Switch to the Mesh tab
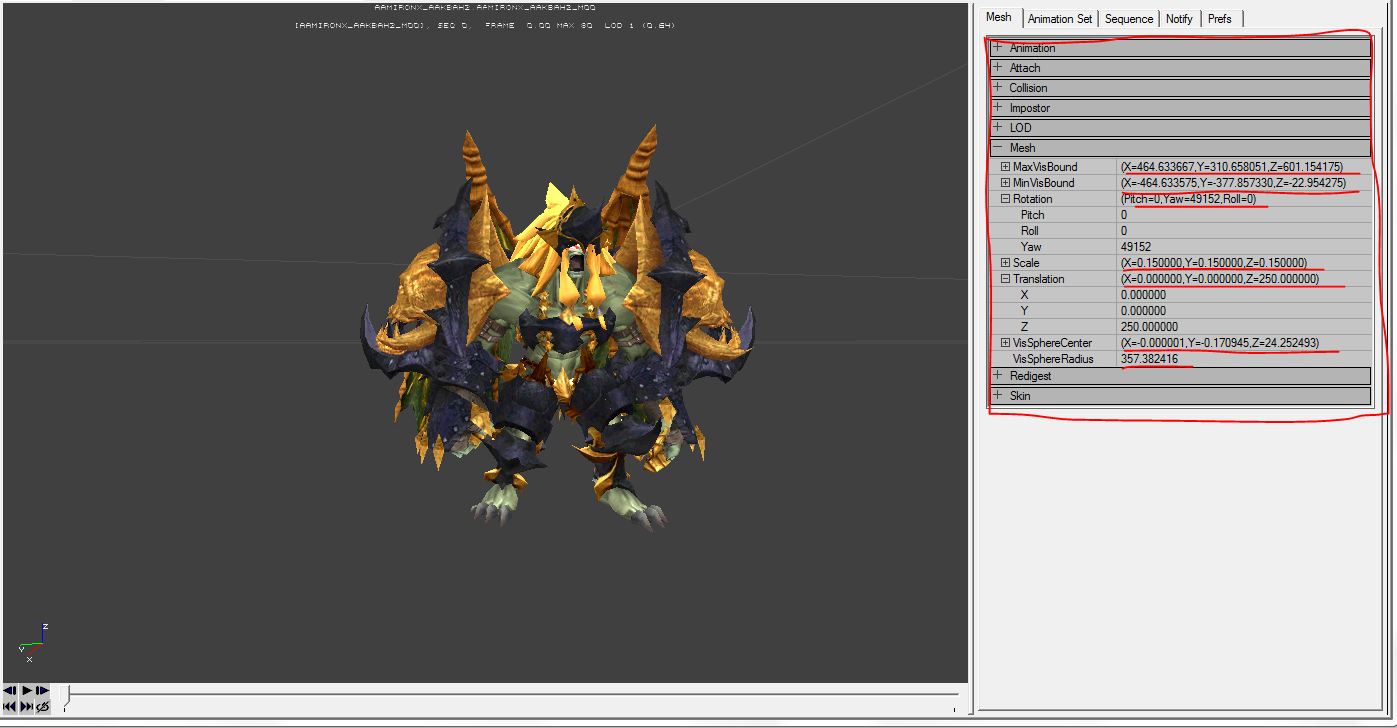The height and width of the screenshot is (728, 1397). click(x=999, y=17)
